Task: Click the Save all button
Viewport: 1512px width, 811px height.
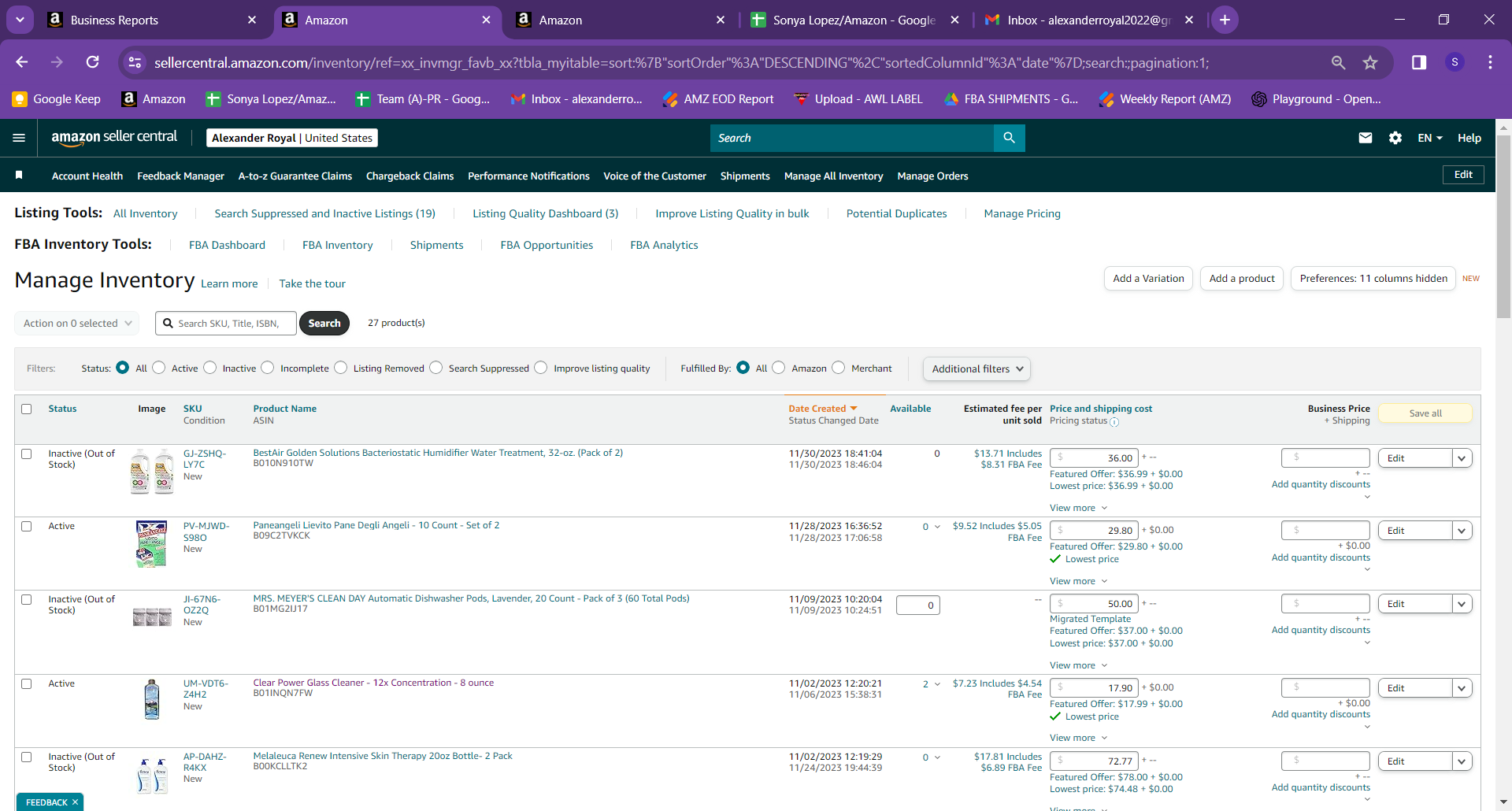Action: pyautogui.click(x=1425, y=413)
